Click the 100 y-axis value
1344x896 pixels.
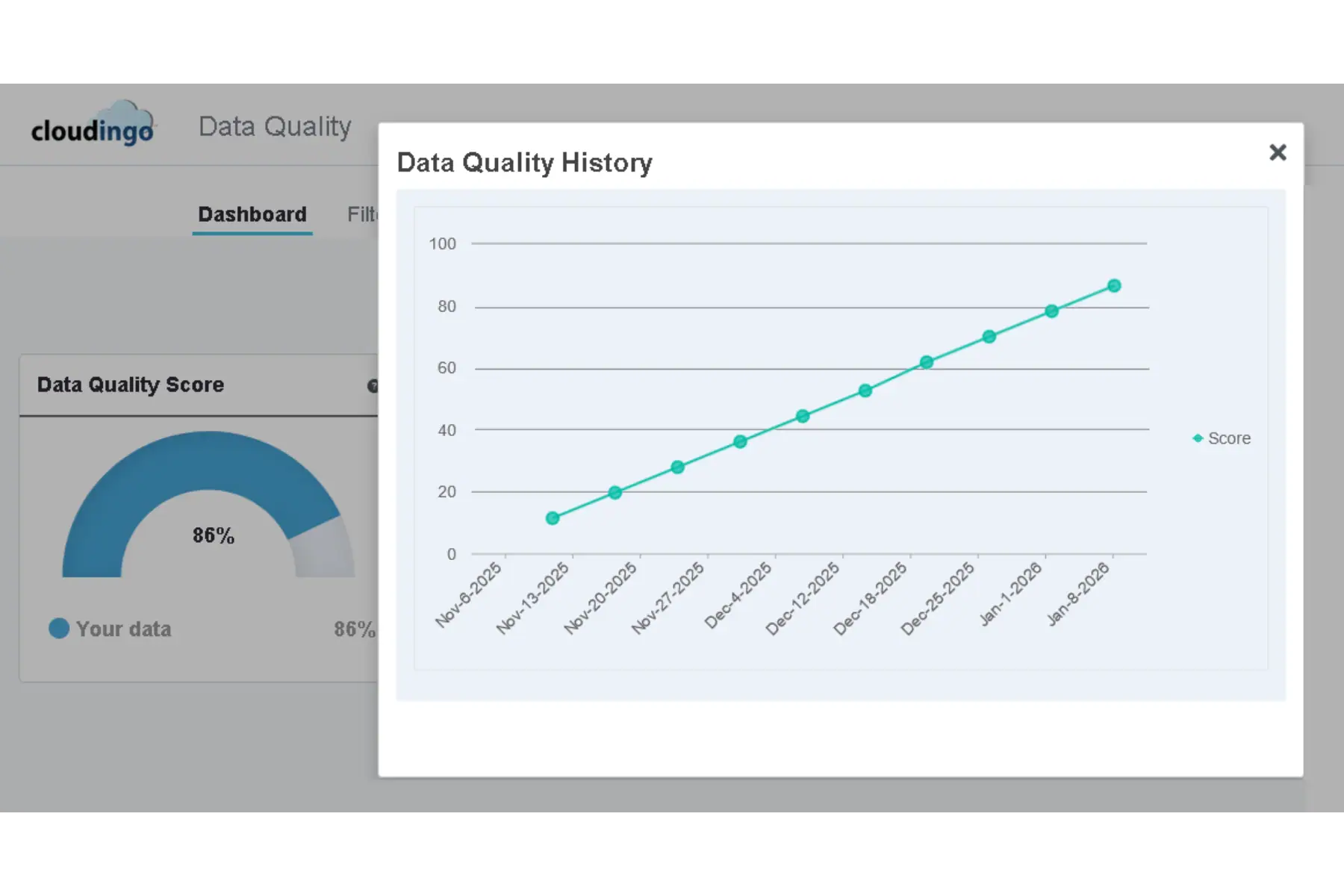442,244
